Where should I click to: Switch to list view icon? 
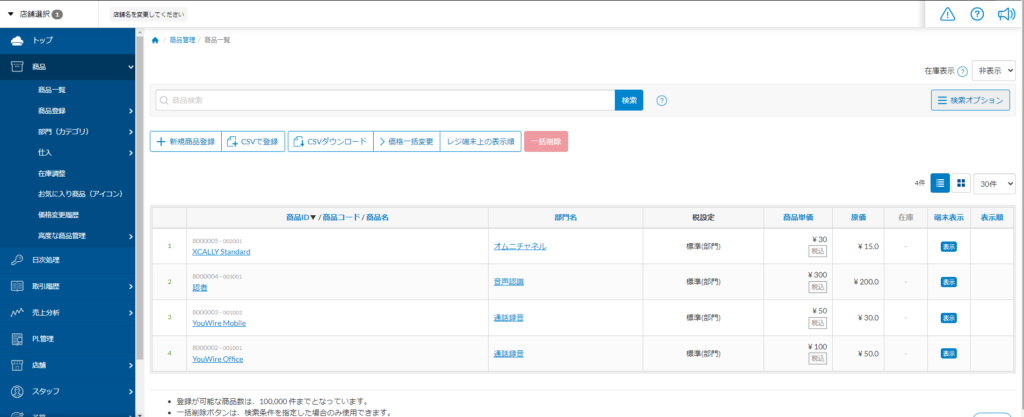(x=940, y=183)
